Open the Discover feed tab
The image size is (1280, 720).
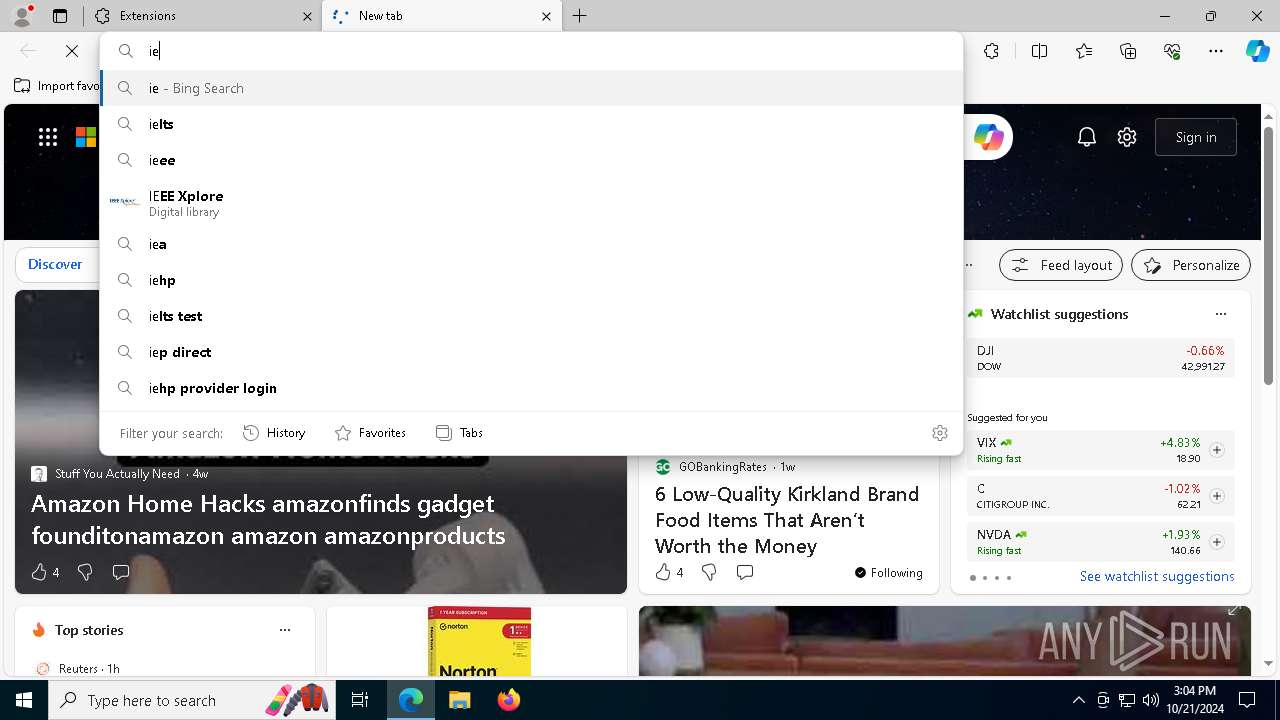pyautogui.click(x=55, y=265)
